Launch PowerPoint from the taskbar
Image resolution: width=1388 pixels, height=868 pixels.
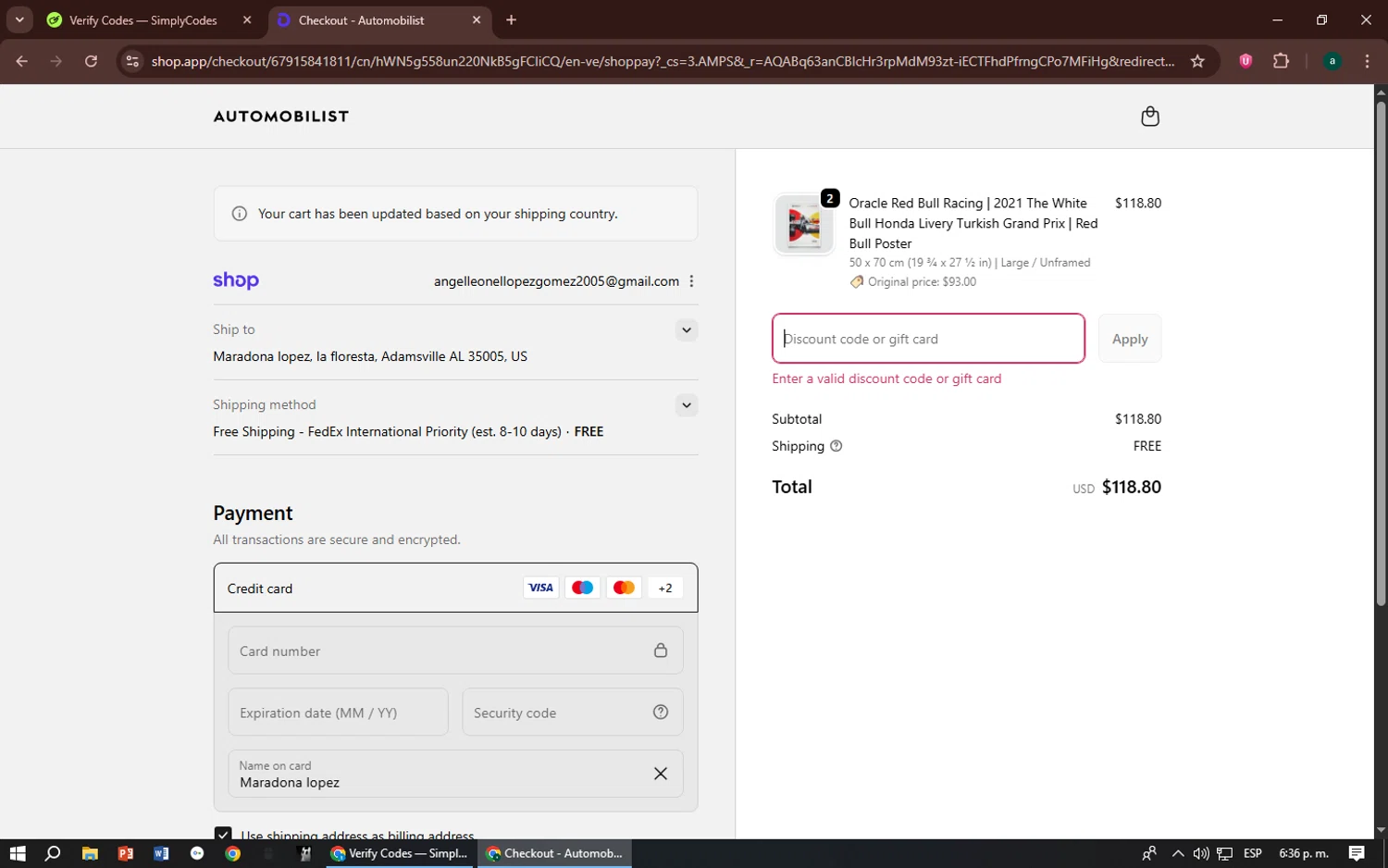pyautogui.click(x=125, y=853)
